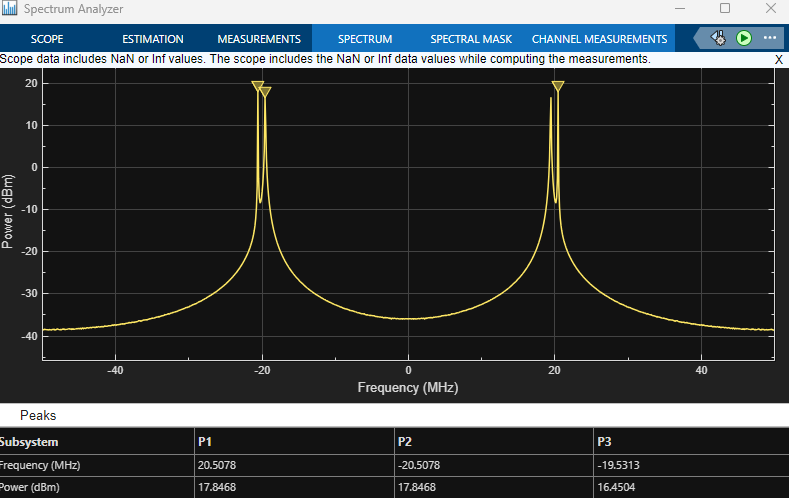Click the green Run playback button

[744, 38]
